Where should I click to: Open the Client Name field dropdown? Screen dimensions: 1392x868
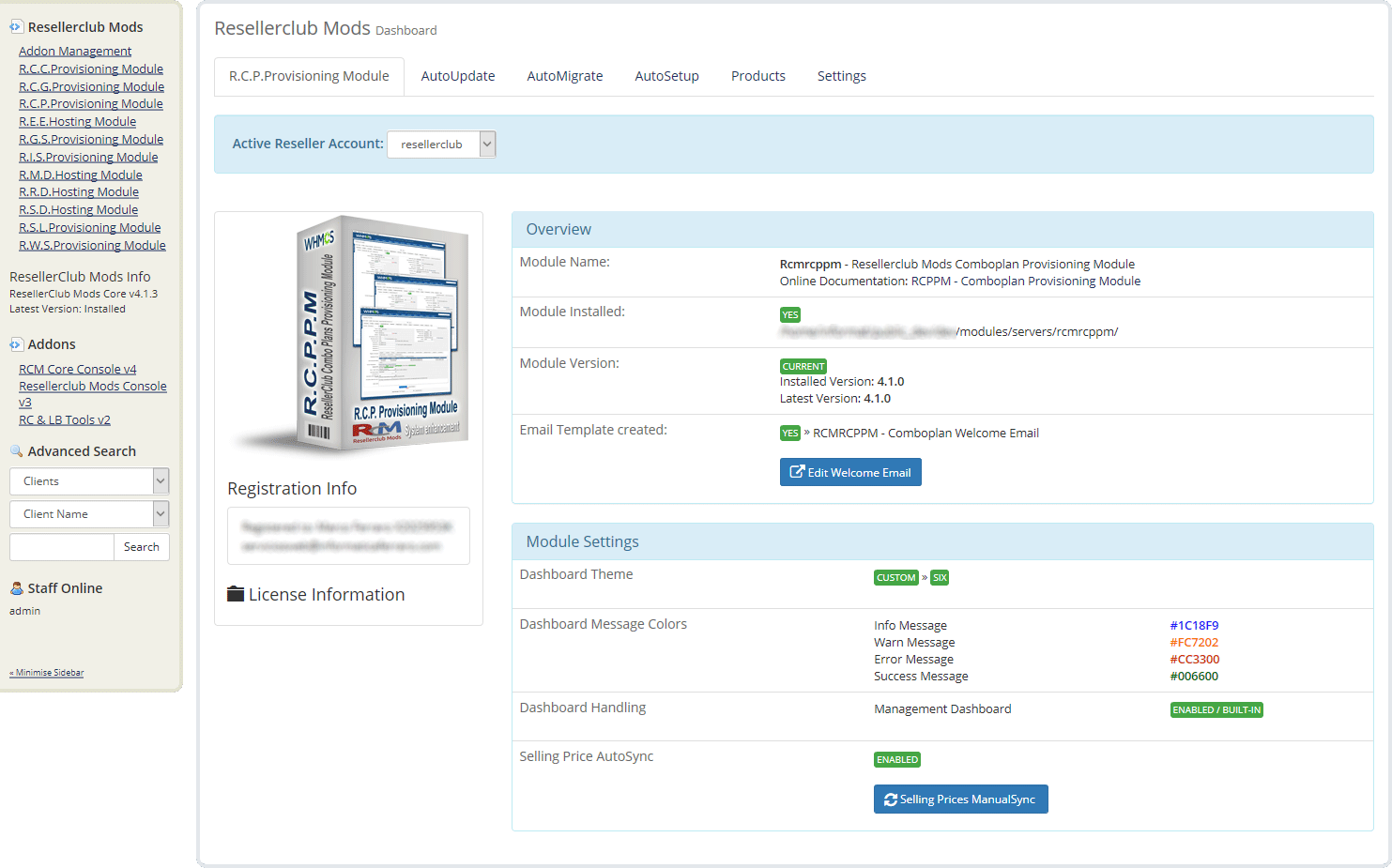[89, 514]
